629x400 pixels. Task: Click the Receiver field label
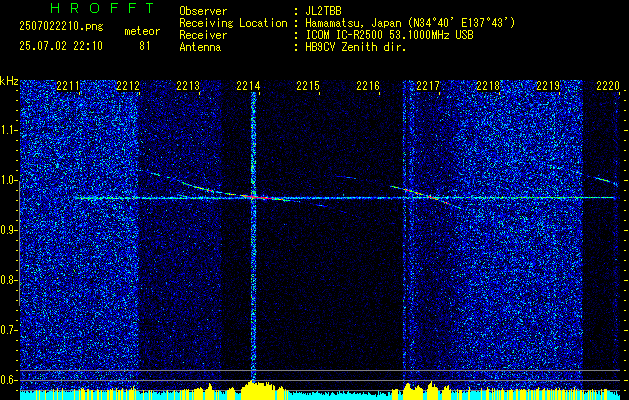(x=203, y=35)
